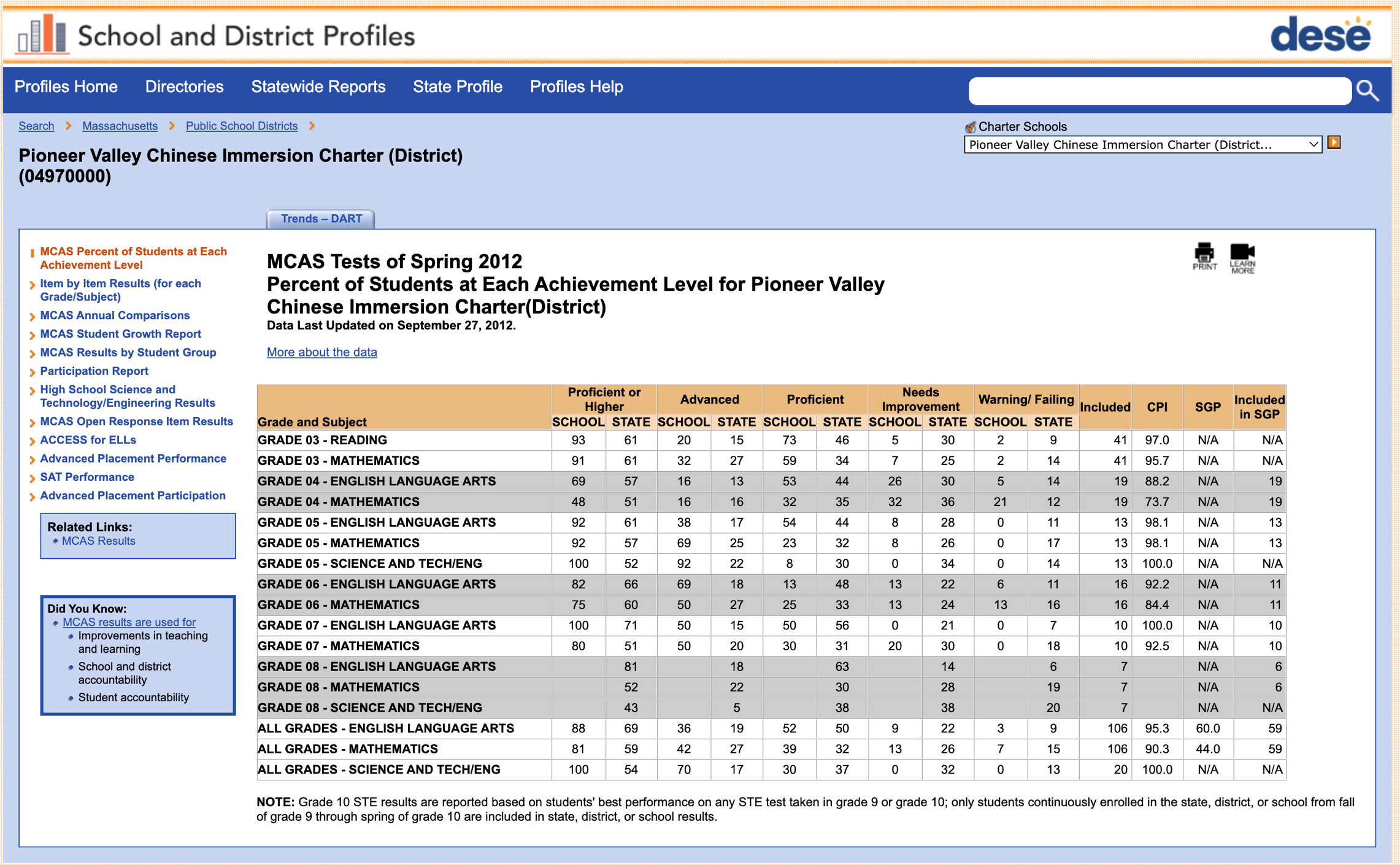The width and height of the screenshot is (1400, 865).
Task: Click into the site search field
Action: point(1159,91)
